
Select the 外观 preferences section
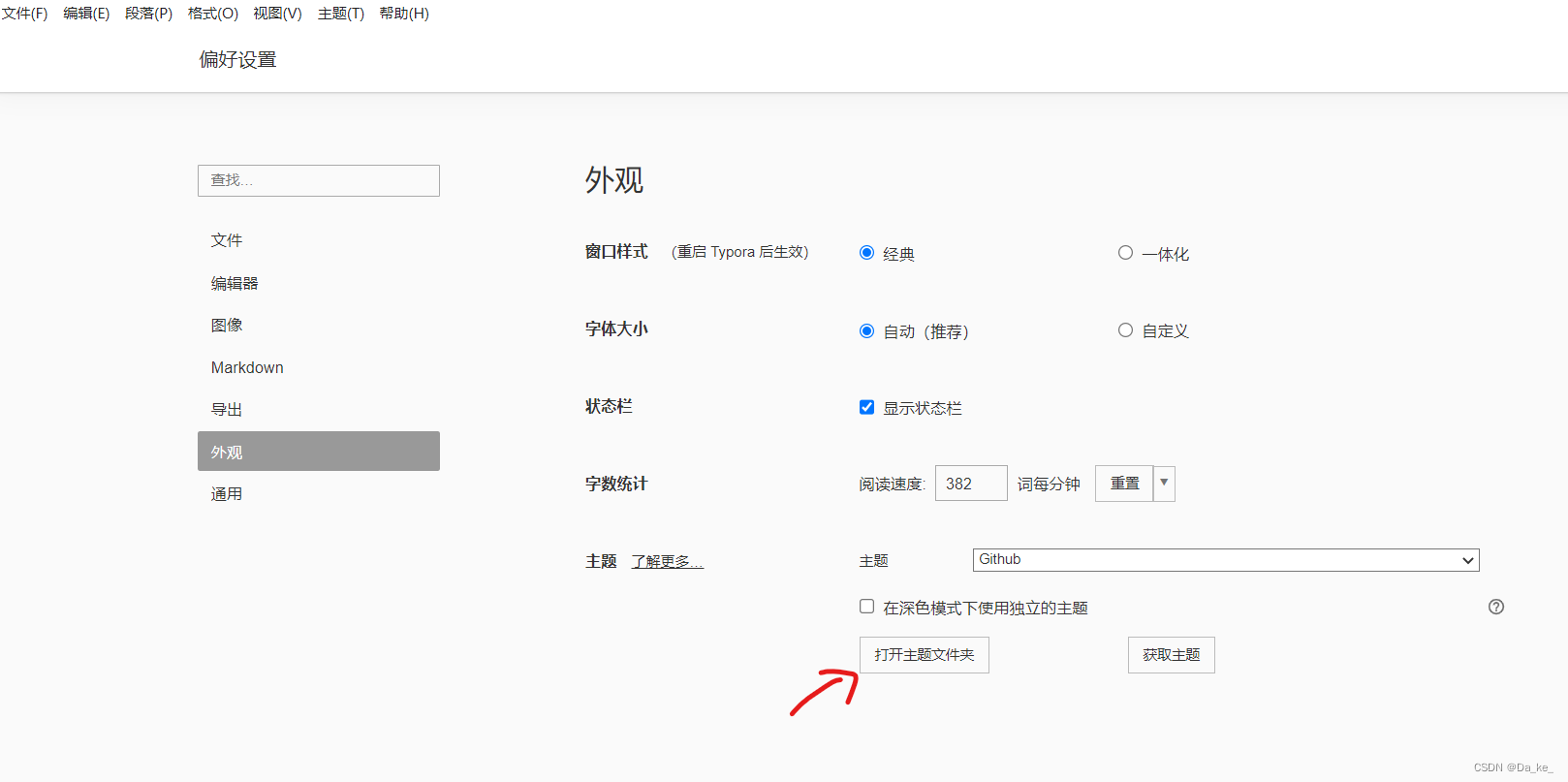click(x=319, y=452)
